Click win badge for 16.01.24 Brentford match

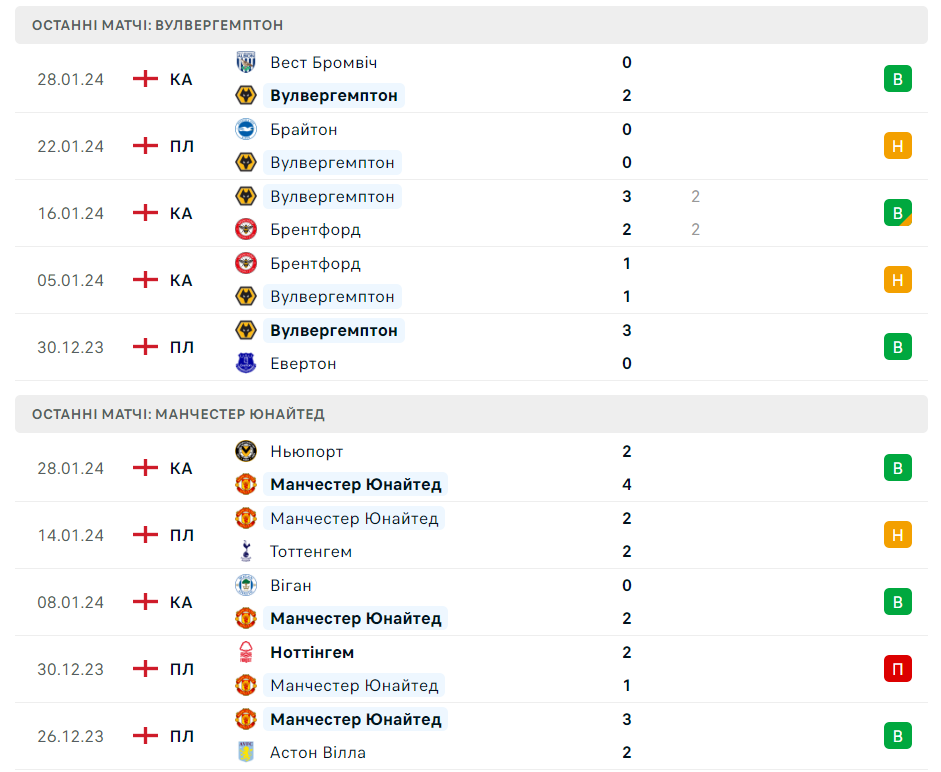click(x=897, y=213)
